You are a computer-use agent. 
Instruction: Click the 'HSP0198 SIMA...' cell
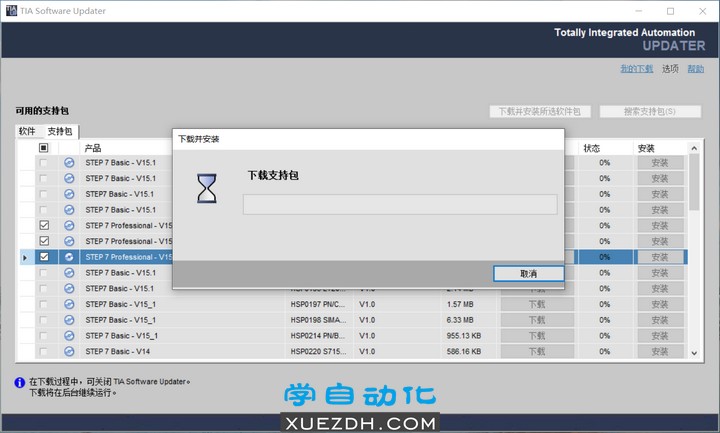click(318, 320)
